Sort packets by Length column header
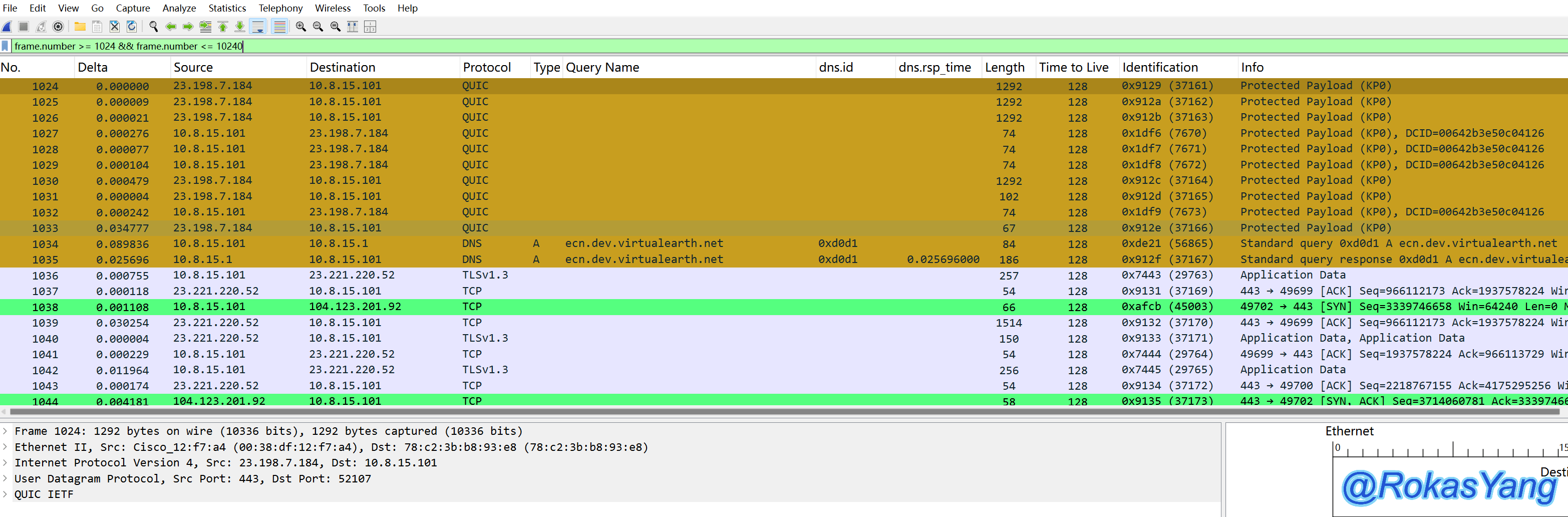 [x=1004, y=68]
